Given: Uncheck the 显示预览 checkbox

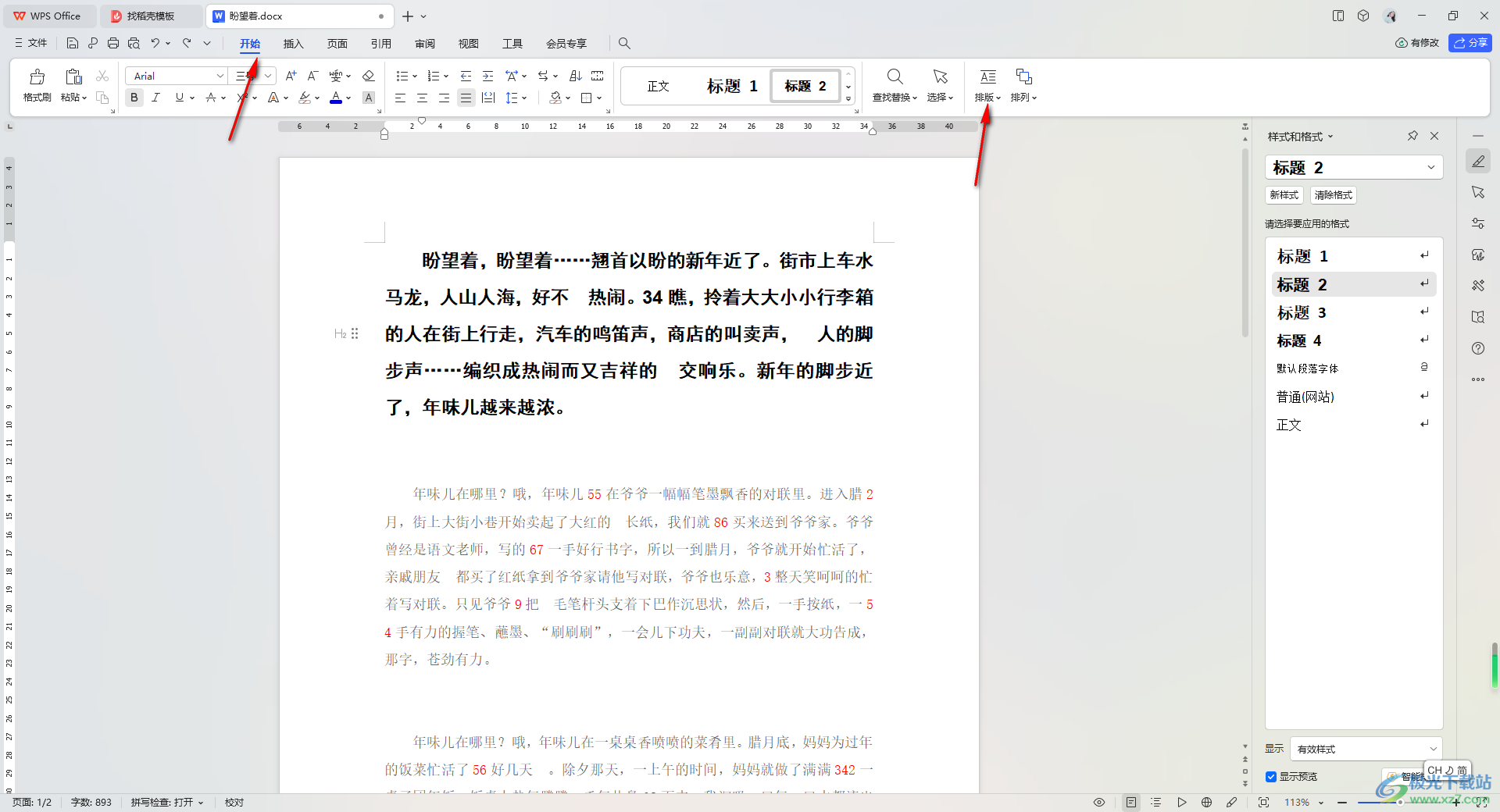Looking at the screenshot, I should tap(1271, 776).
